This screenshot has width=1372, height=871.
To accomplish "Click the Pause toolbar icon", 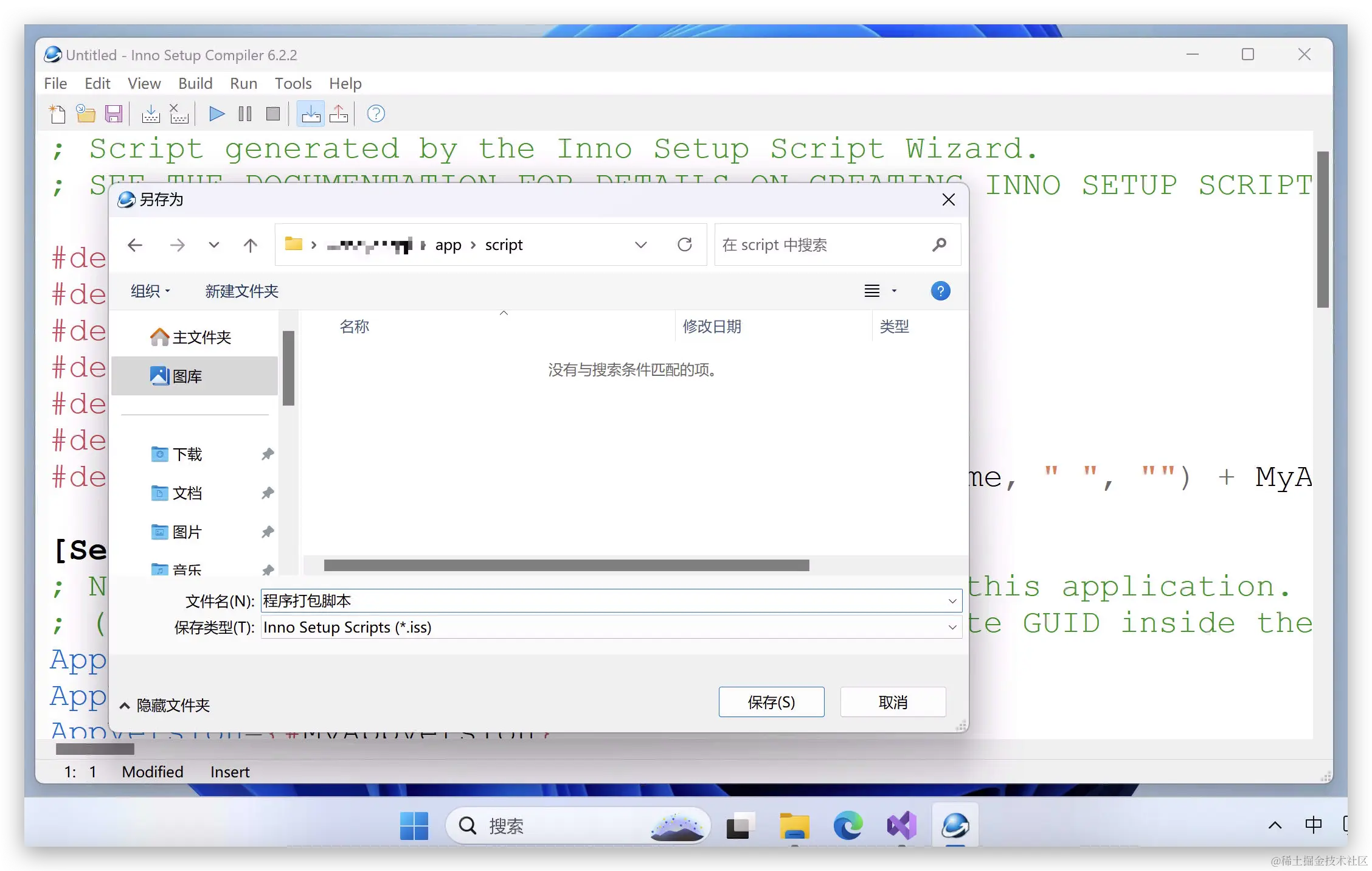I will (245, 114).
